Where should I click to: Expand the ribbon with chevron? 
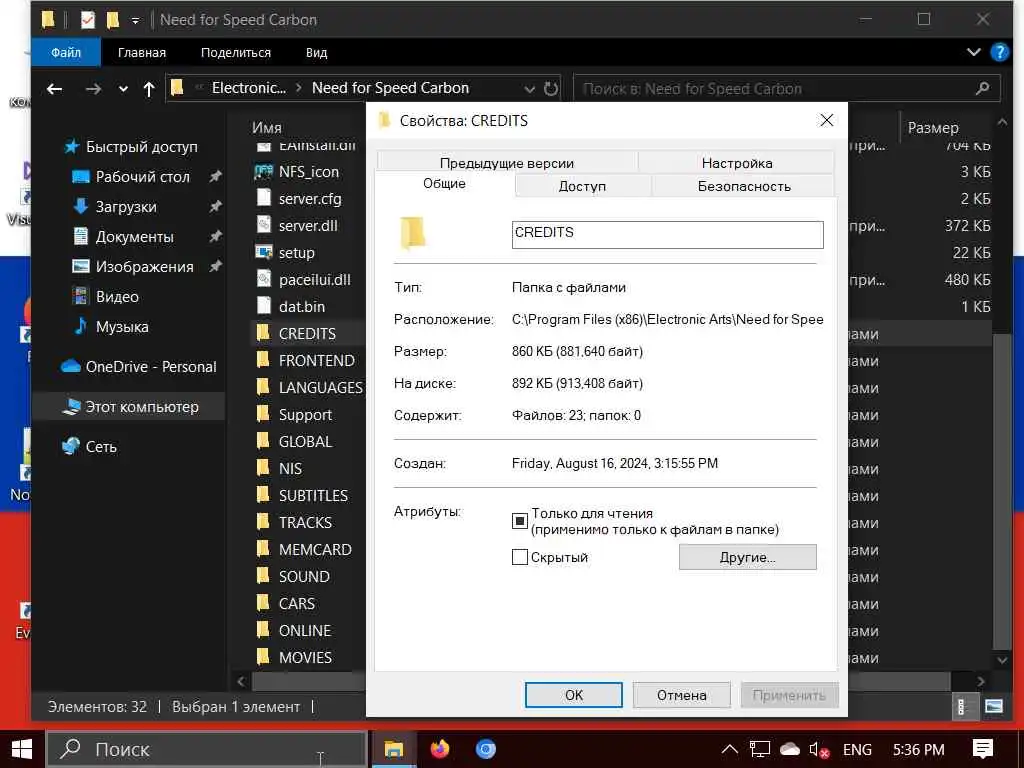[x=973, y=52]
